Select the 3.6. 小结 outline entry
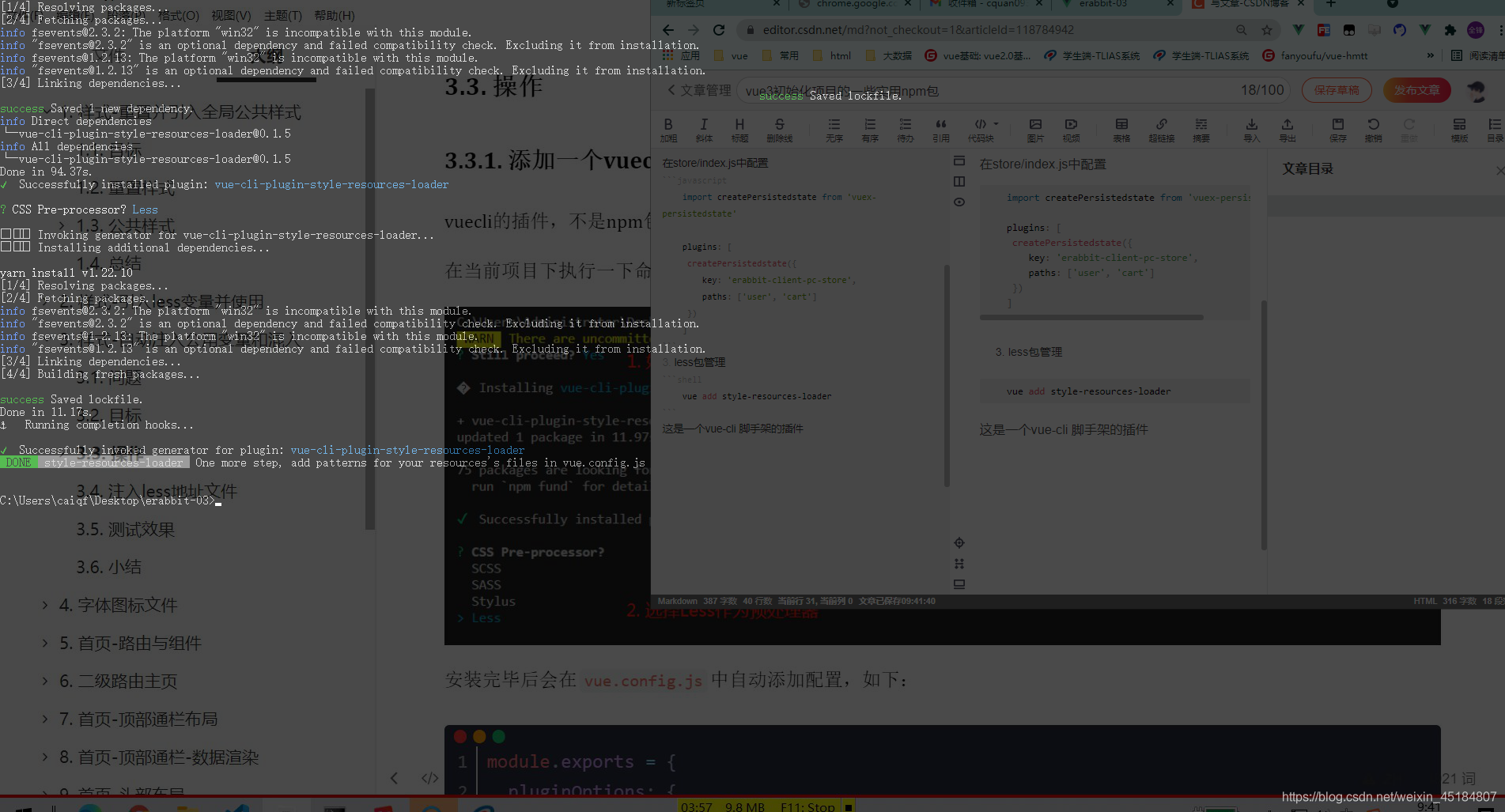Viewport: 1505px width, 812px height. [x=108, y=567]
